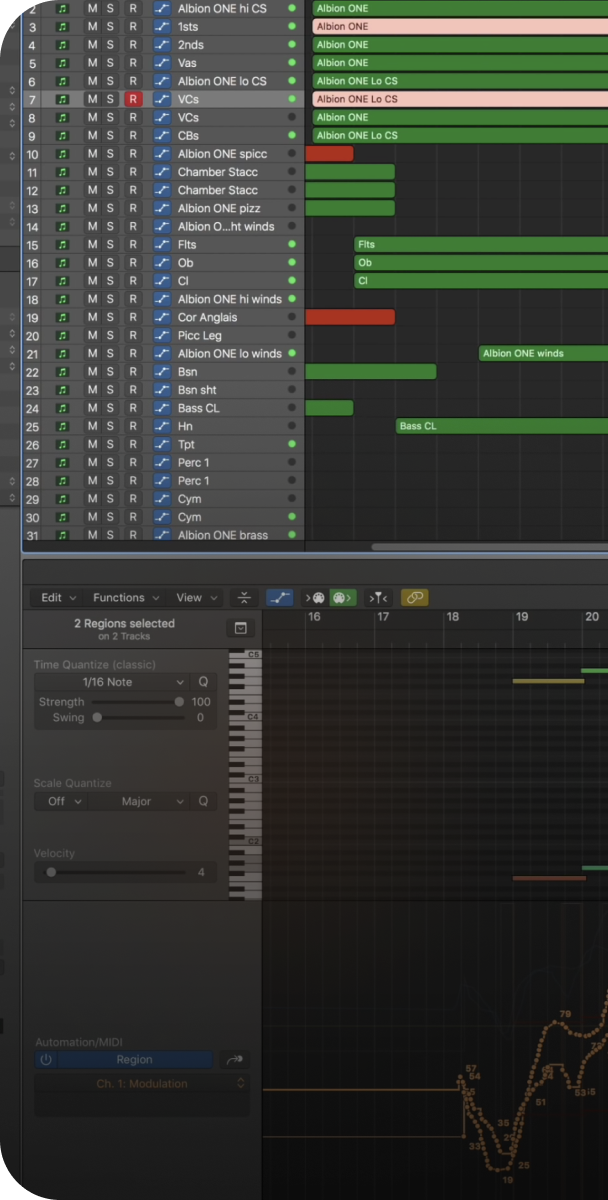Click the instrument icon on the Flts track
The height and width of the screenshot is (1200, 608).
pyautogui.click(x=62, y=245)
